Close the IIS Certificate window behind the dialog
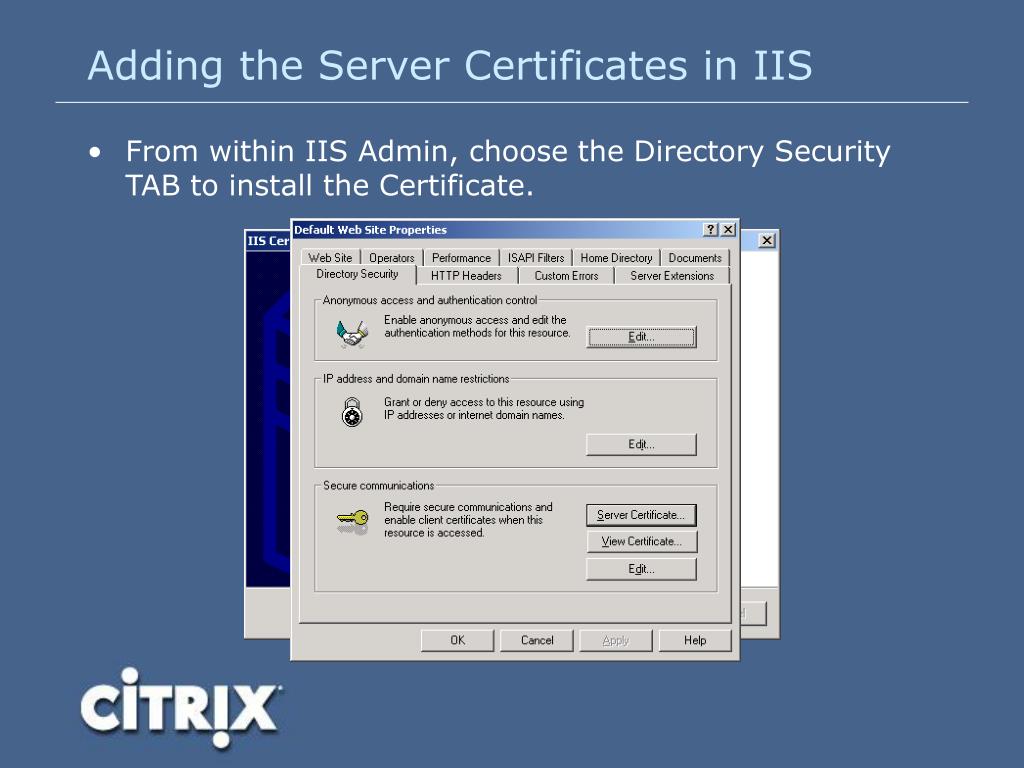1024x768 pixels. 767,240
